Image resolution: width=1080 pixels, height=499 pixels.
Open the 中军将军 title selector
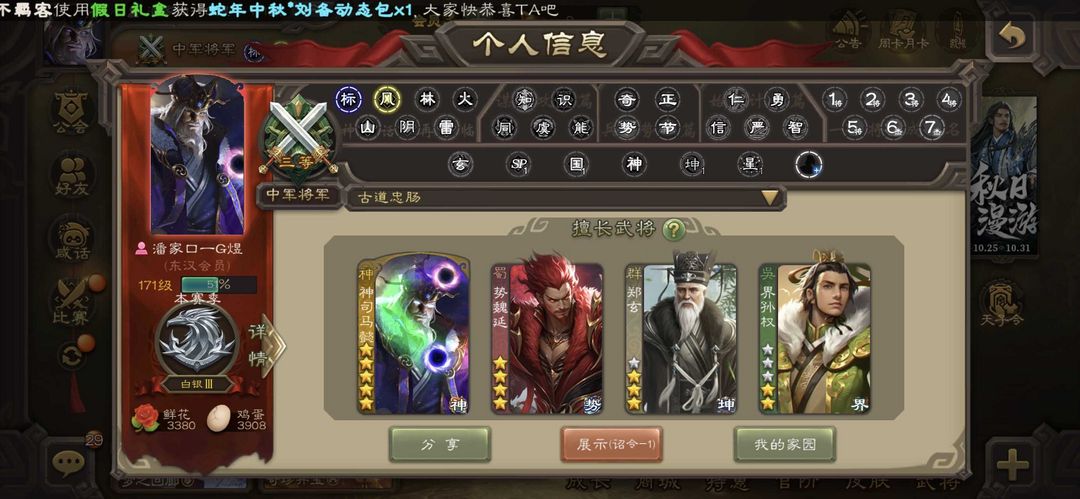(298, 196)
